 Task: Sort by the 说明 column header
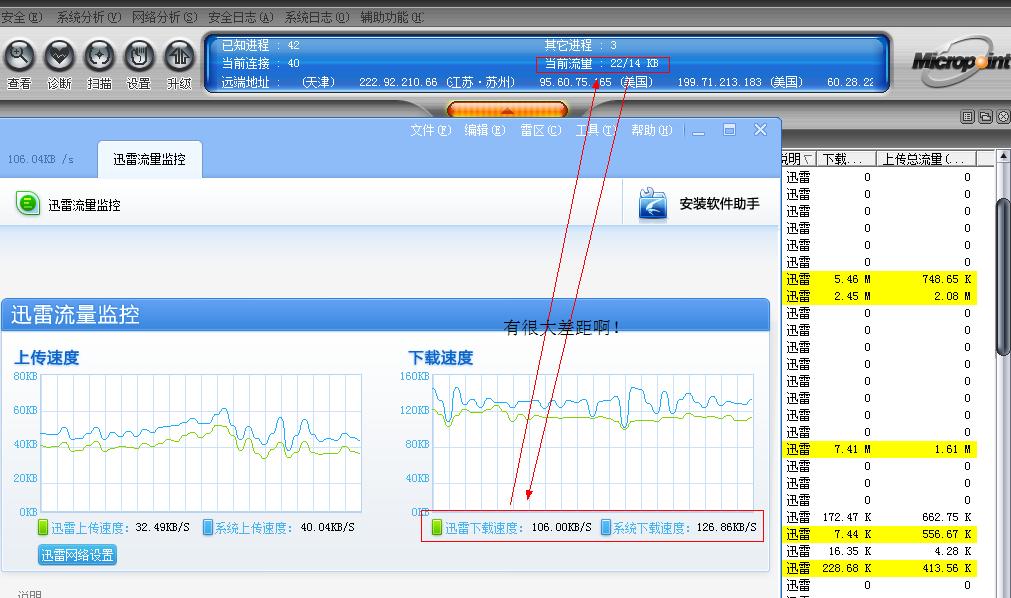(798, 159)
